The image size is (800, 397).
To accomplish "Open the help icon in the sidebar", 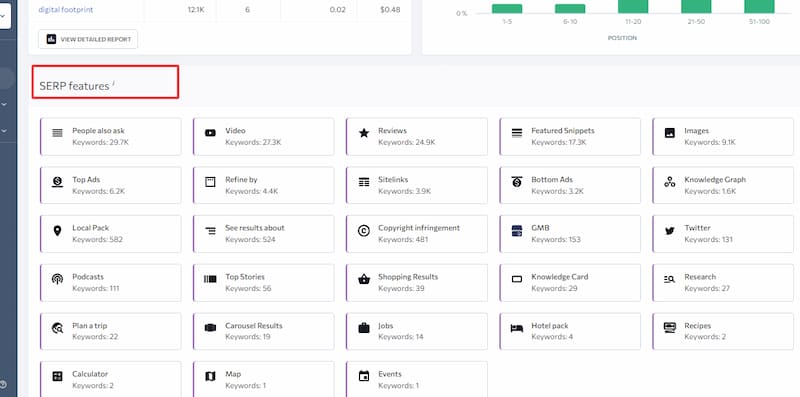I will click(x=3, y=384).
